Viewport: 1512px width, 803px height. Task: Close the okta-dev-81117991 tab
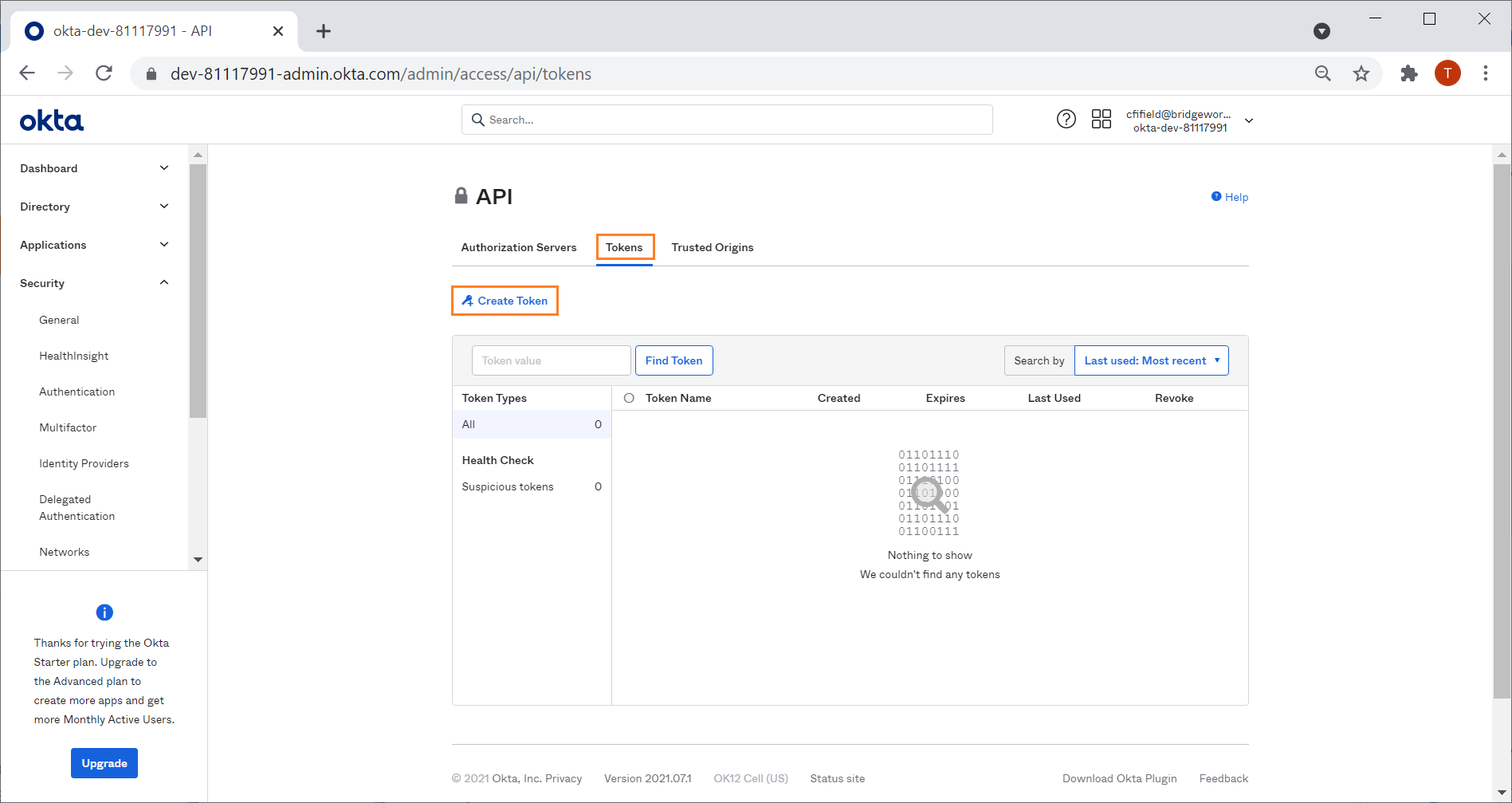(x=278, y=31)
